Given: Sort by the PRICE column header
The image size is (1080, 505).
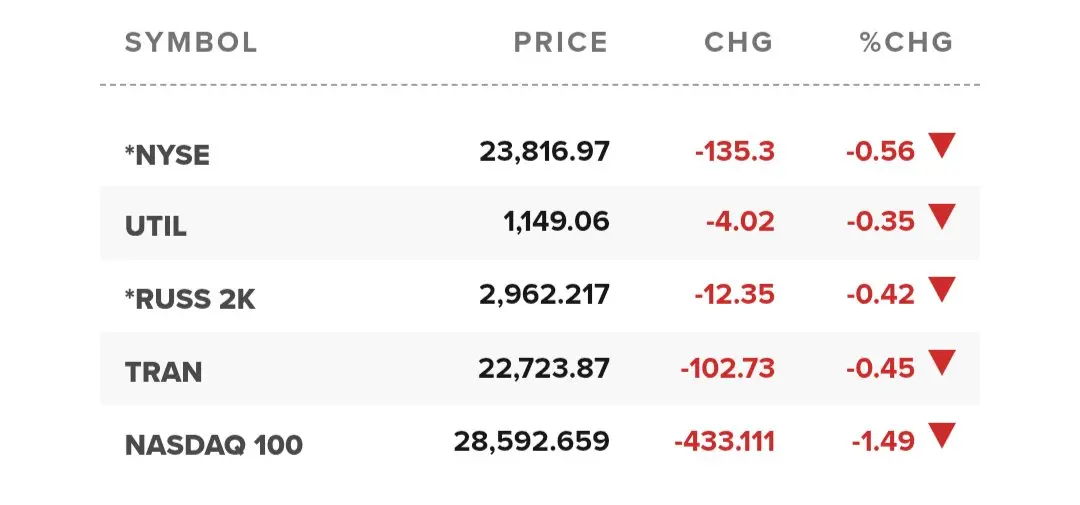Looking at the screenshot, I should pyautogui.click(x=561, y=43).
